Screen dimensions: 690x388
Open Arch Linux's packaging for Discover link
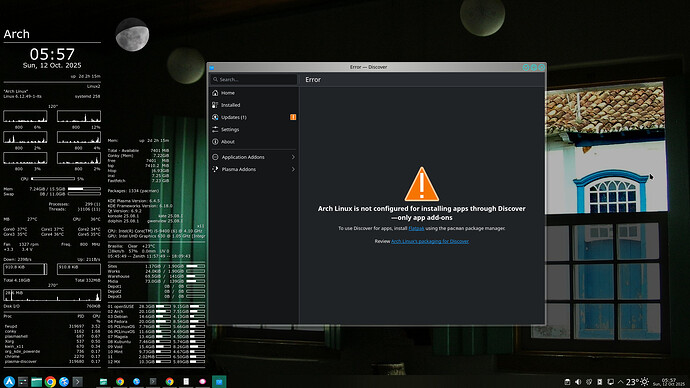[x=429, y=241]
